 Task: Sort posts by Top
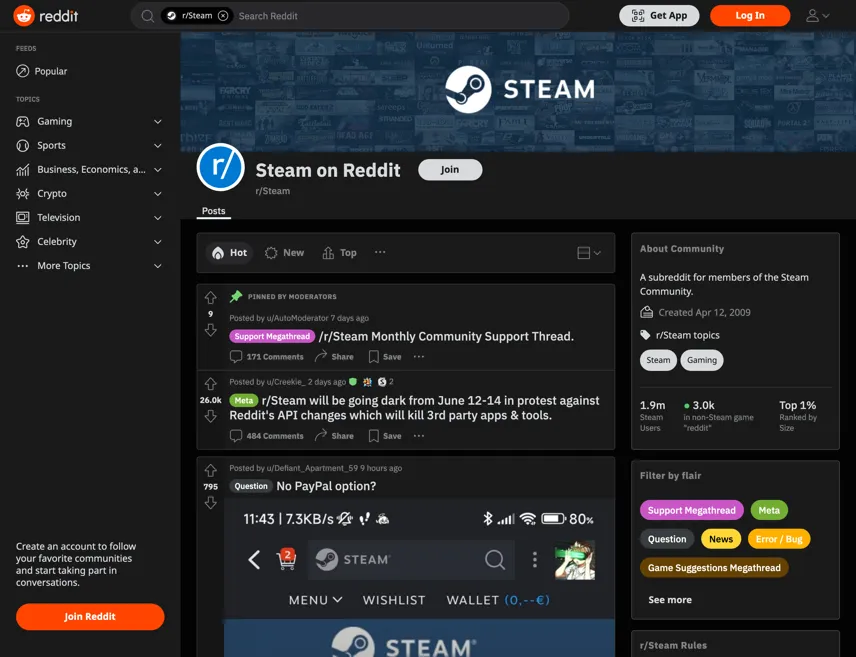click(x=340, y=252)
